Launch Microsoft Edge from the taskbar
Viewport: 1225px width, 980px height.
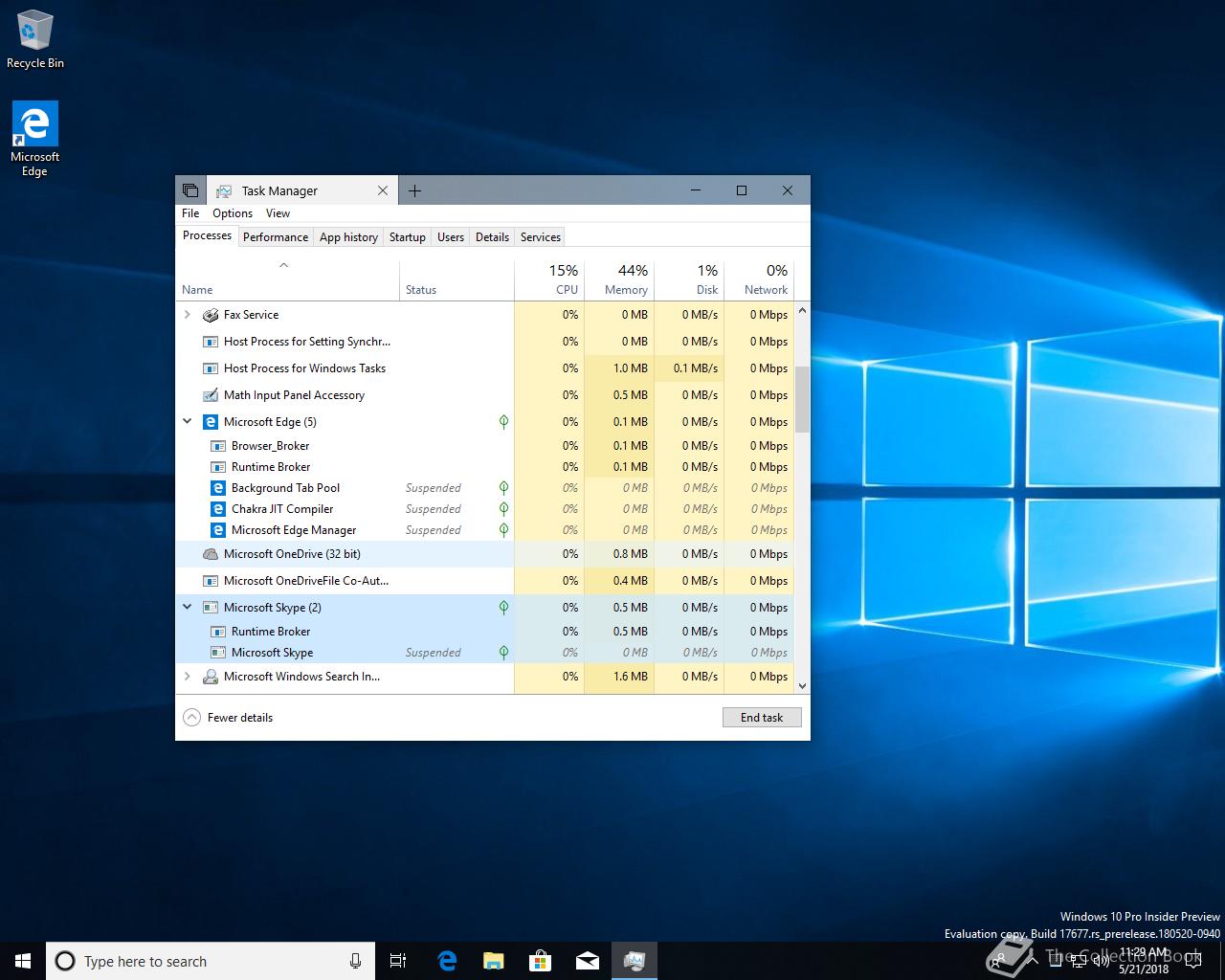click(447, 961)
